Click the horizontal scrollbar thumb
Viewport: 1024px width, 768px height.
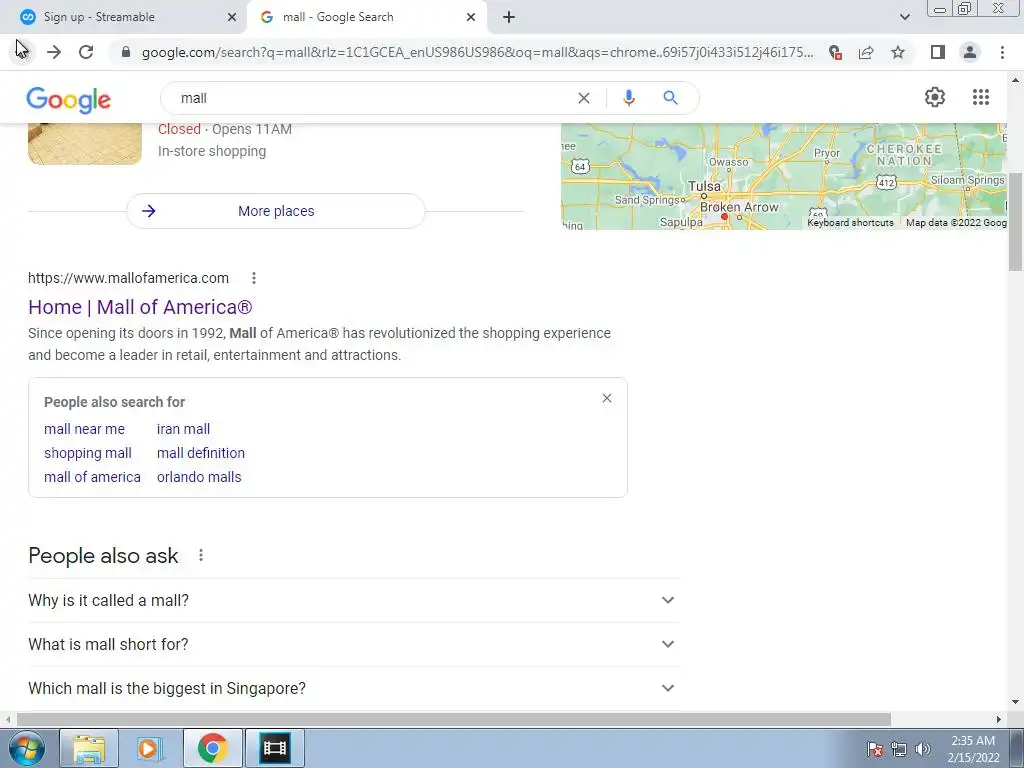(453, 719)
